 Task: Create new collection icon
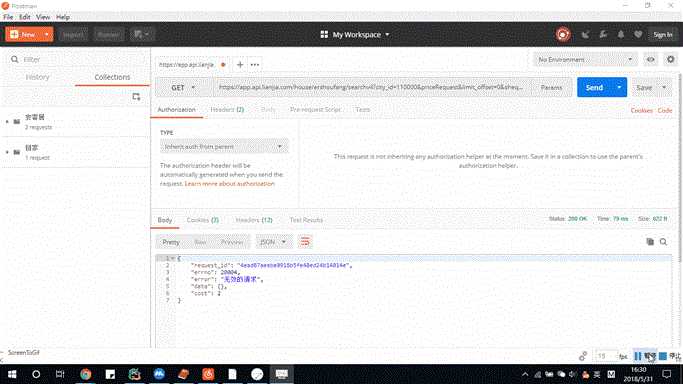[x=136, y=97]
